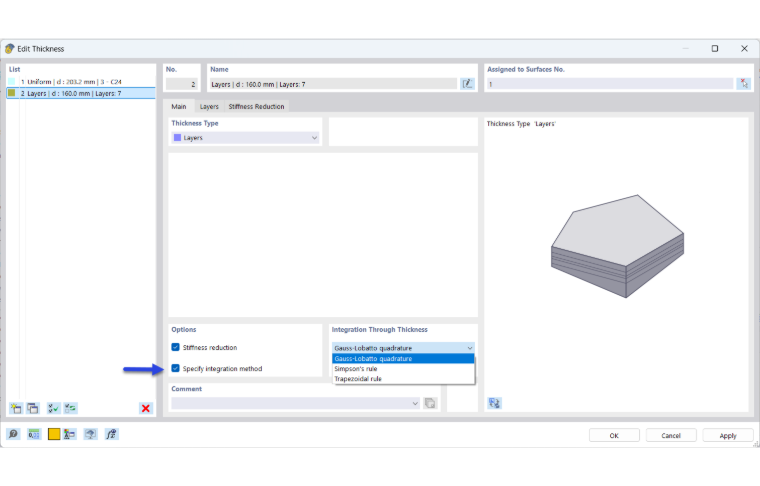Image resolution: width=760 pixels, height=486 pixels.
Task: Click the color display settings icon
Action: pyautogui.click(x=70, y=434)
